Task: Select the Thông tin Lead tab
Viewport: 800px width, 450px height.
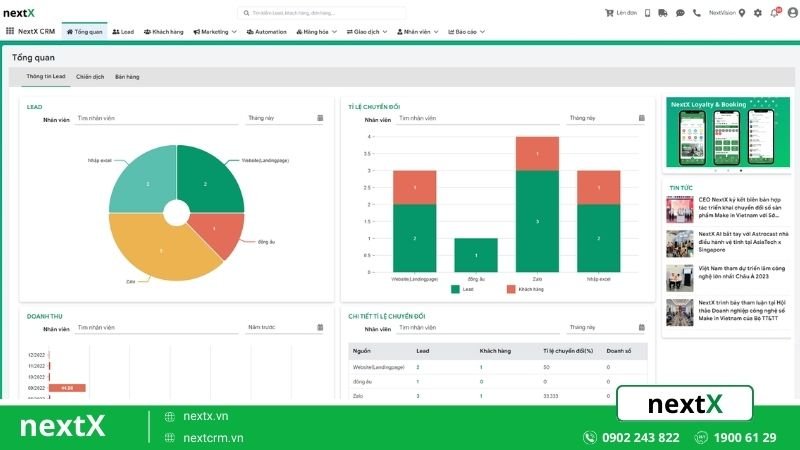Action: tap(46, 77)
